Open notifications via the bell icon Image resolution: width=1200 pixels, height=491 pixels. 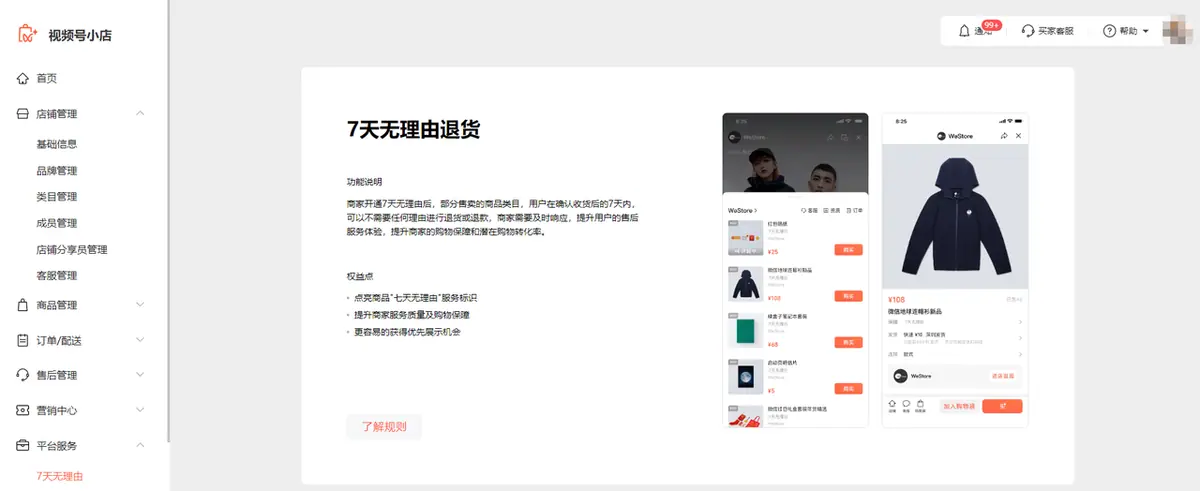tap(964, 31)
